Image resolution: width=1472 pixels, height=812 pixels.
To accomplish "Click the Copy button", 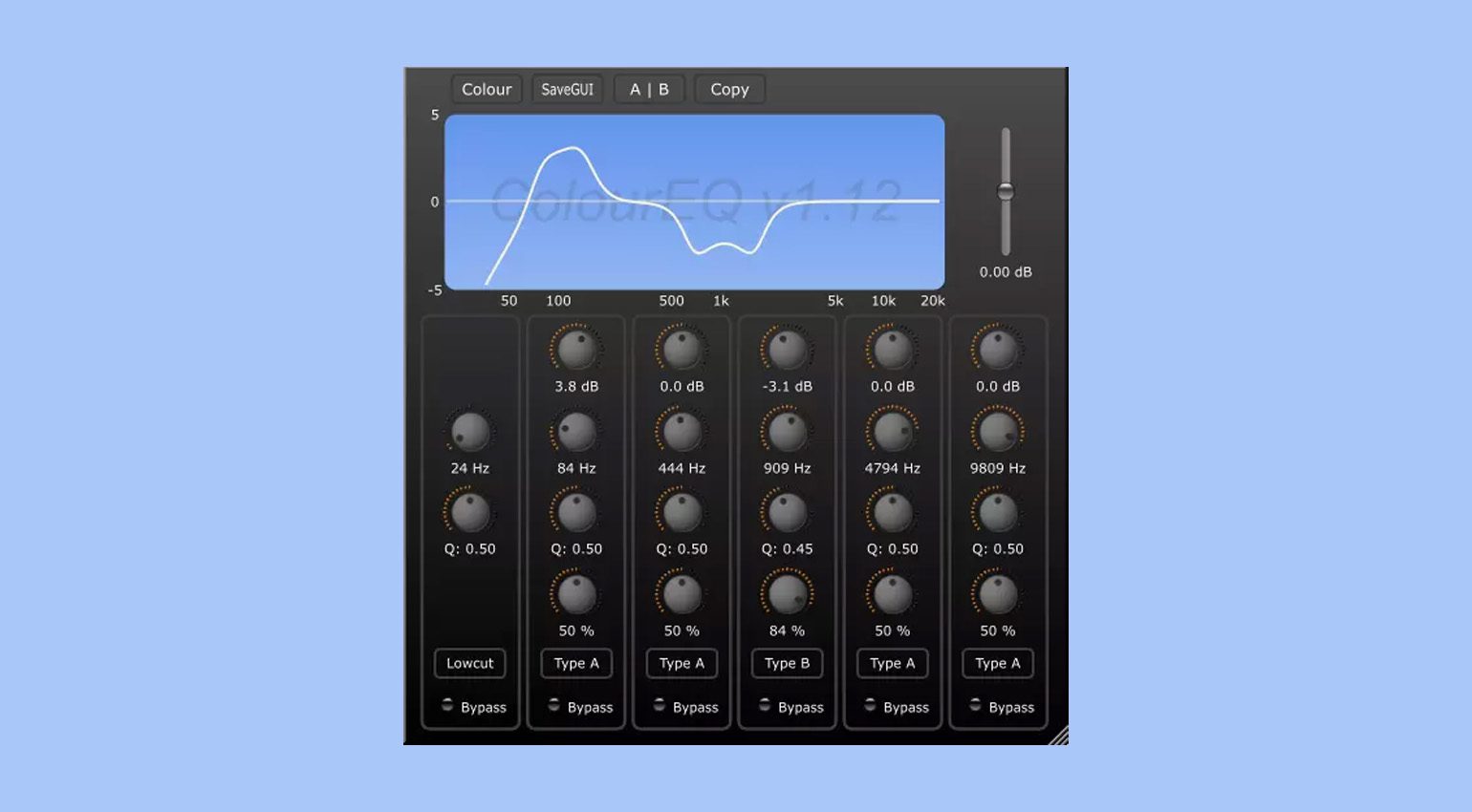I will 729,89.
